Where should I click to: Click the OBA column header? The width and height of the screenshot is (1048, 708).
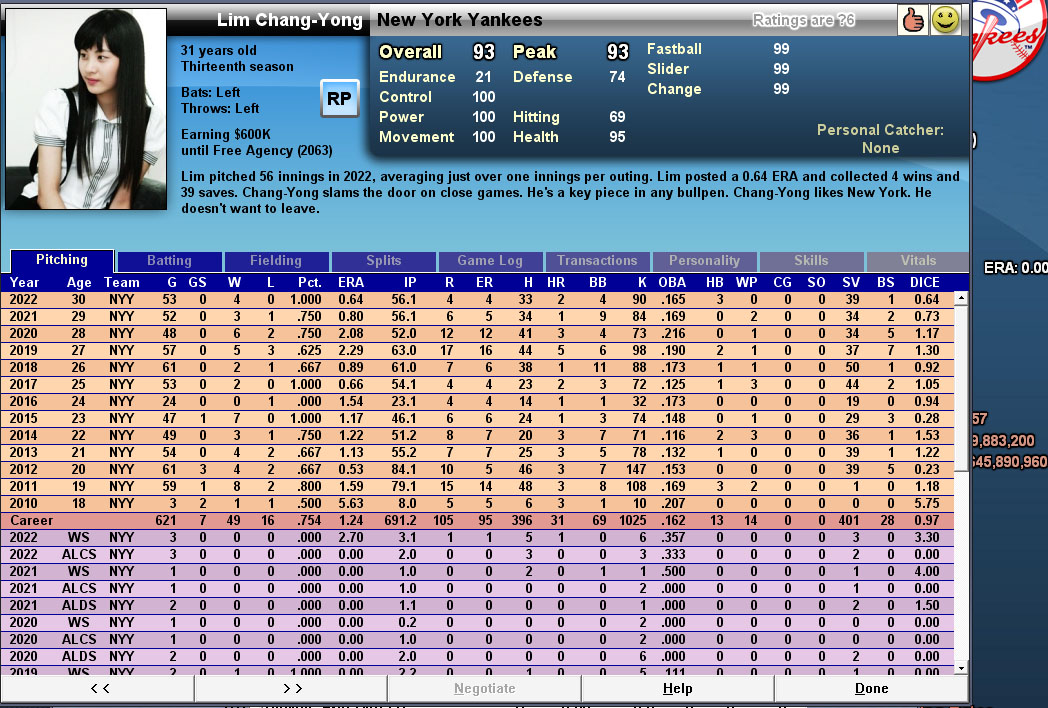672,282
